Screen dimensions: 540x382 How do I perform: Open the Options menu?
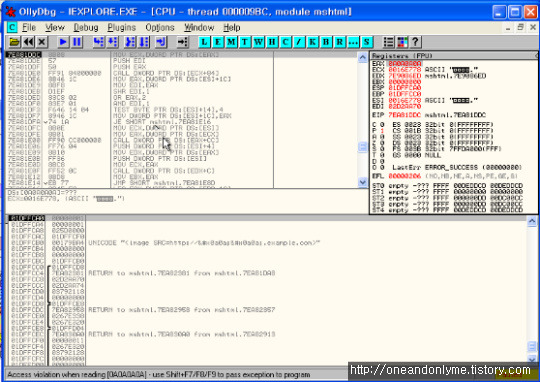(x=160, y=27)
